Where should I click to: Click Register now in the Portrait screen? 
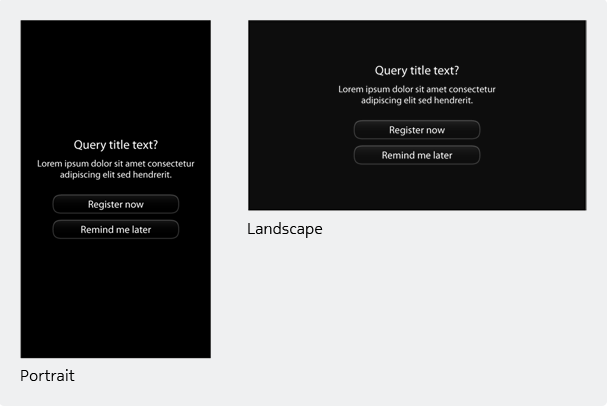click(116, 204)
